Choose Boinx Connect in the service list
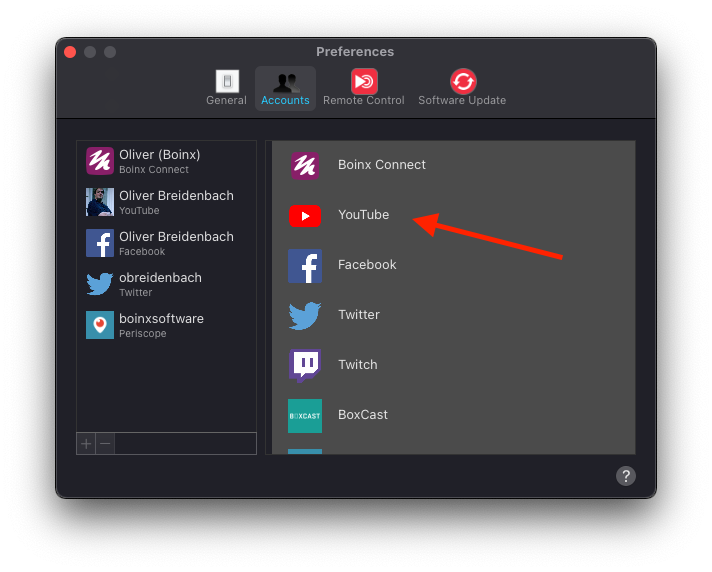The width and height of the screenshot is (712, 572). point(454,165)
